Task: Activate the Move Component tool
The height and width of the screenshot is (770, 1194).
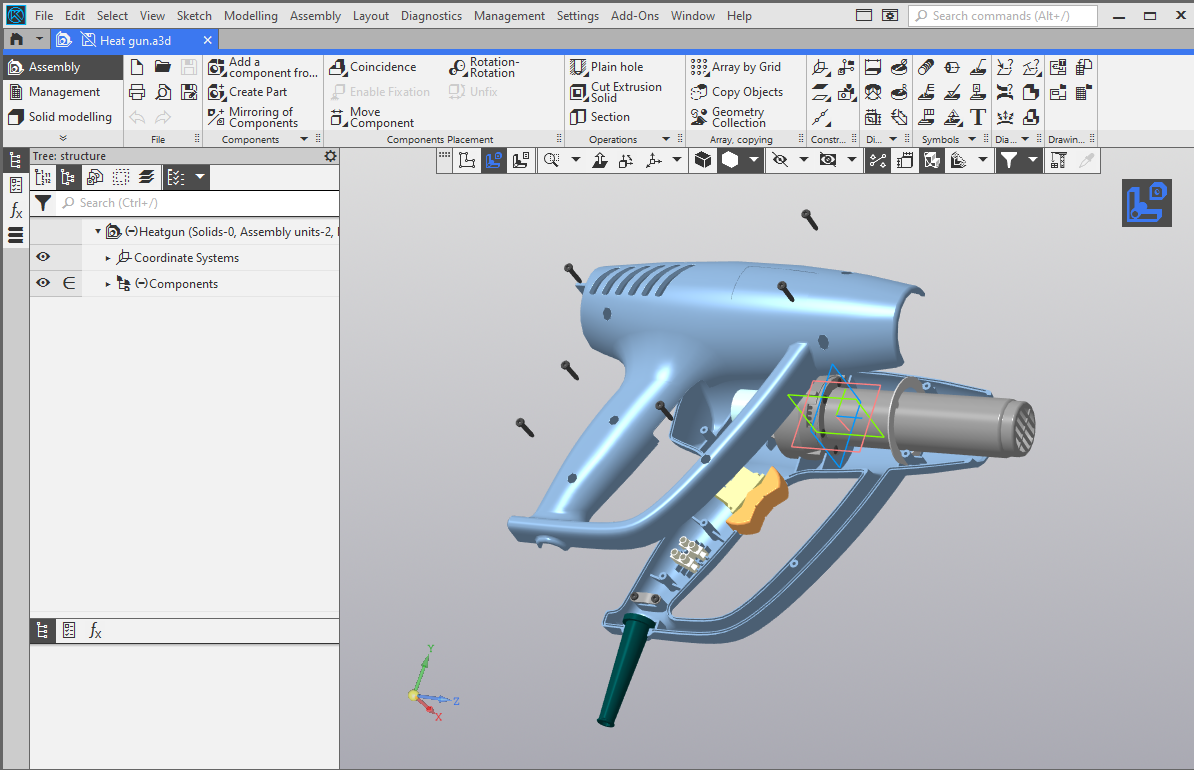Action: (372, 117)
